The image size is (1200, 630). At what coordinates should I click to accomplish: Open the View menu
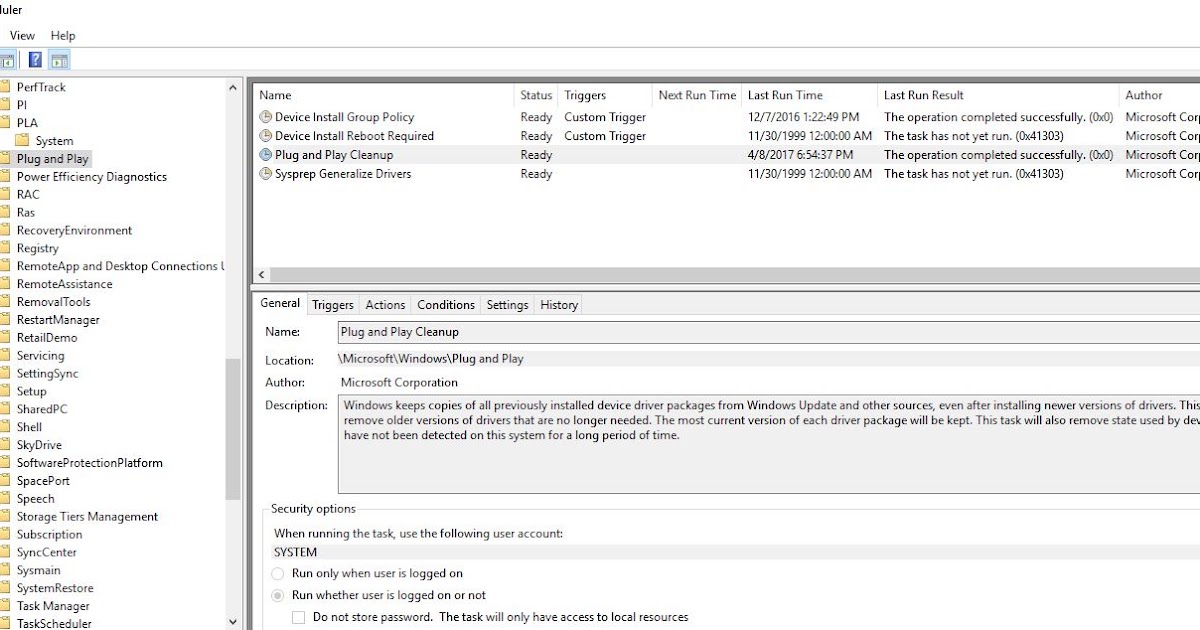click(22, 35)
